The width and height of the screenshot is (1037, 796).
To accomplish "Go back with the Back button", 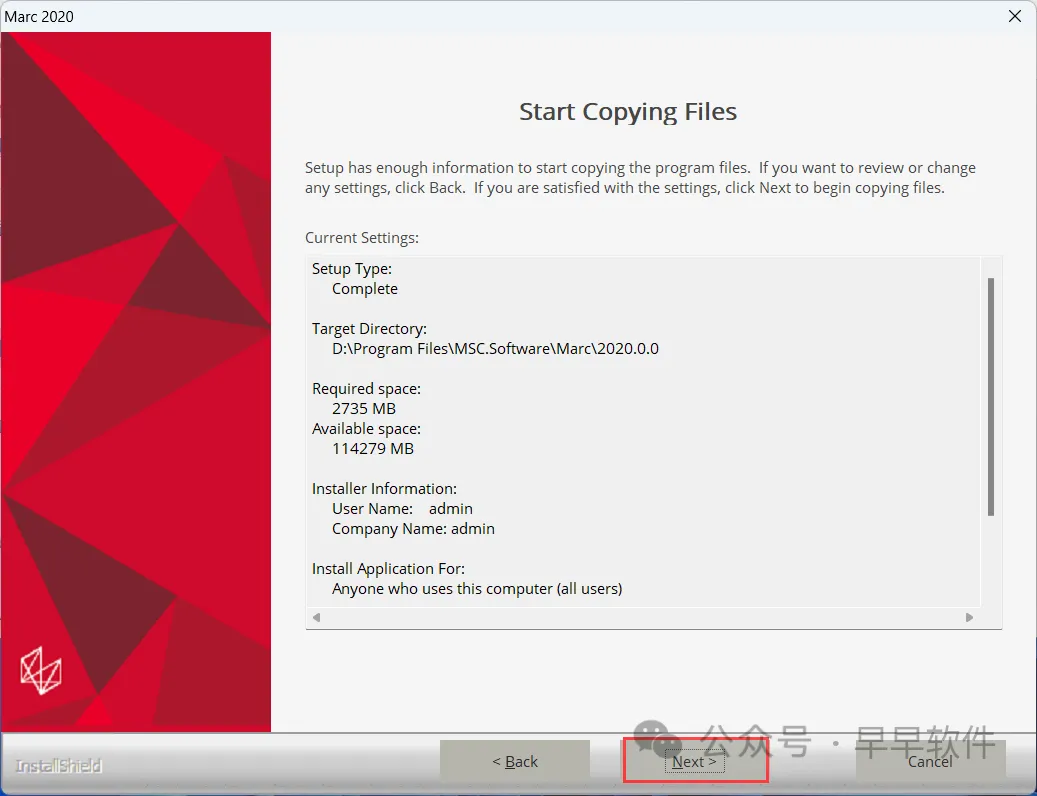I will 515,761.
